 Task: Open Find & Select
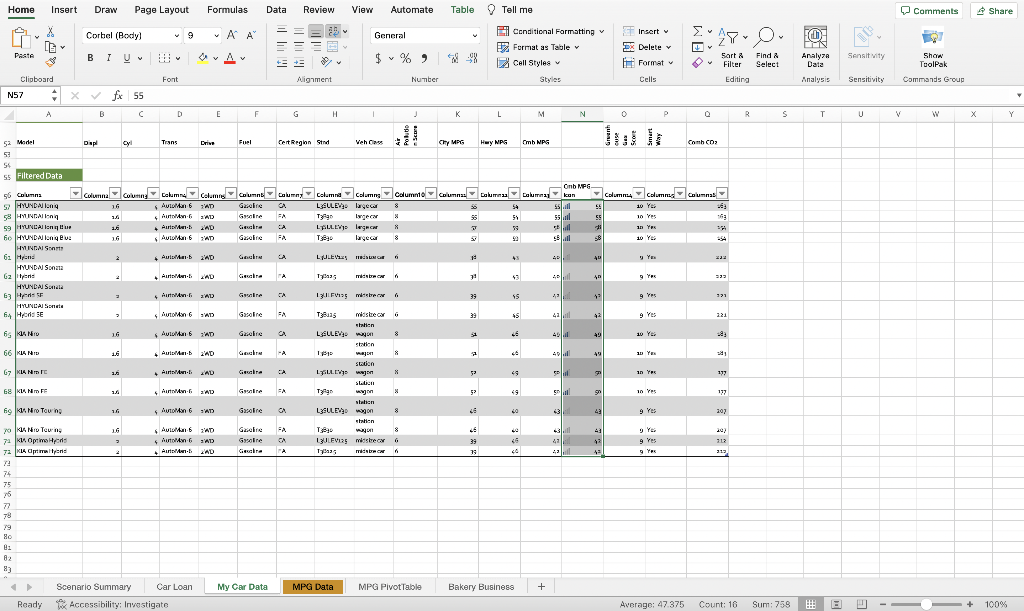point(767,47)
